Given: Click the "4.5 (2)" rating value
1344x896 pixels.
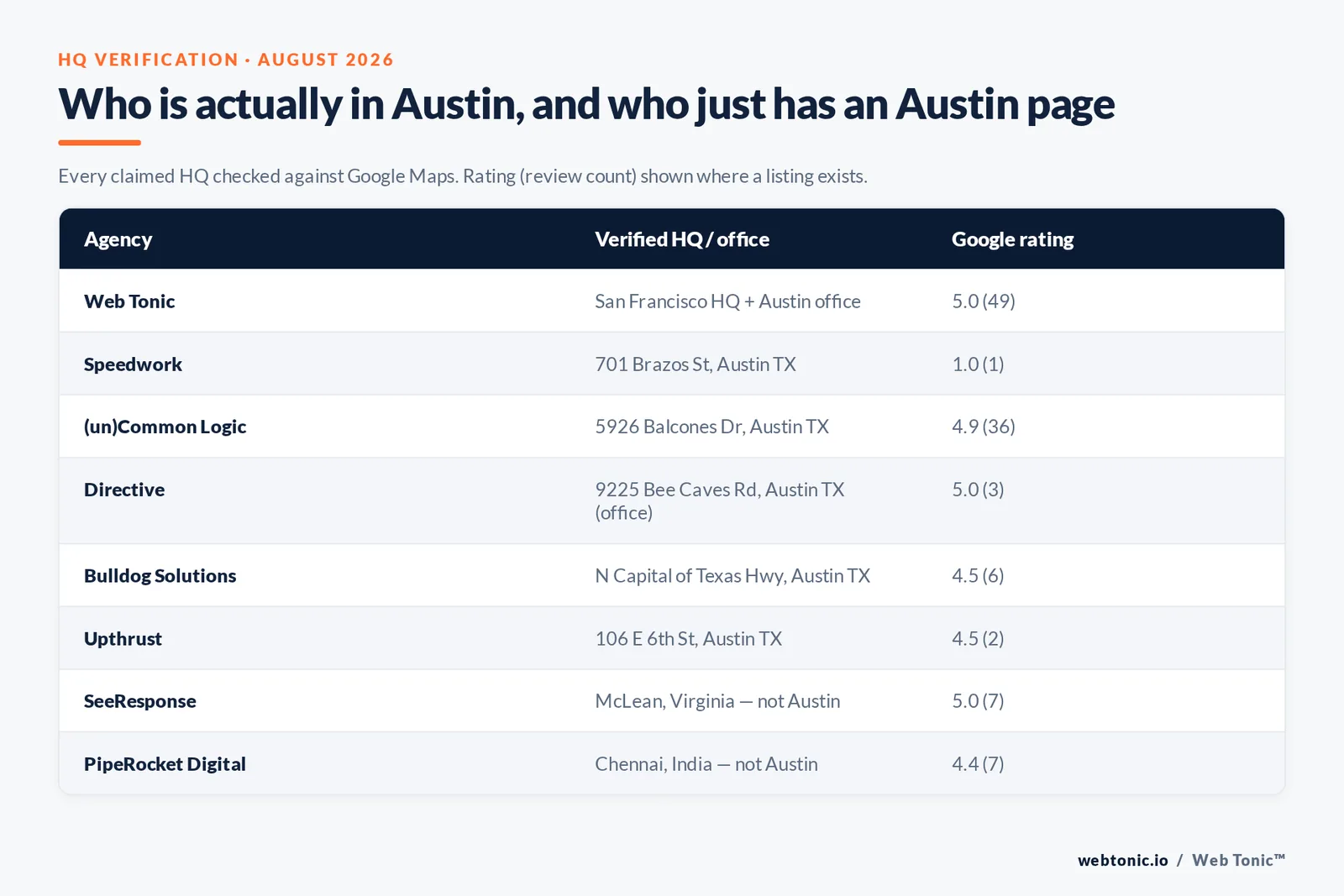Looking at the screenshot, I should point(978,639).
